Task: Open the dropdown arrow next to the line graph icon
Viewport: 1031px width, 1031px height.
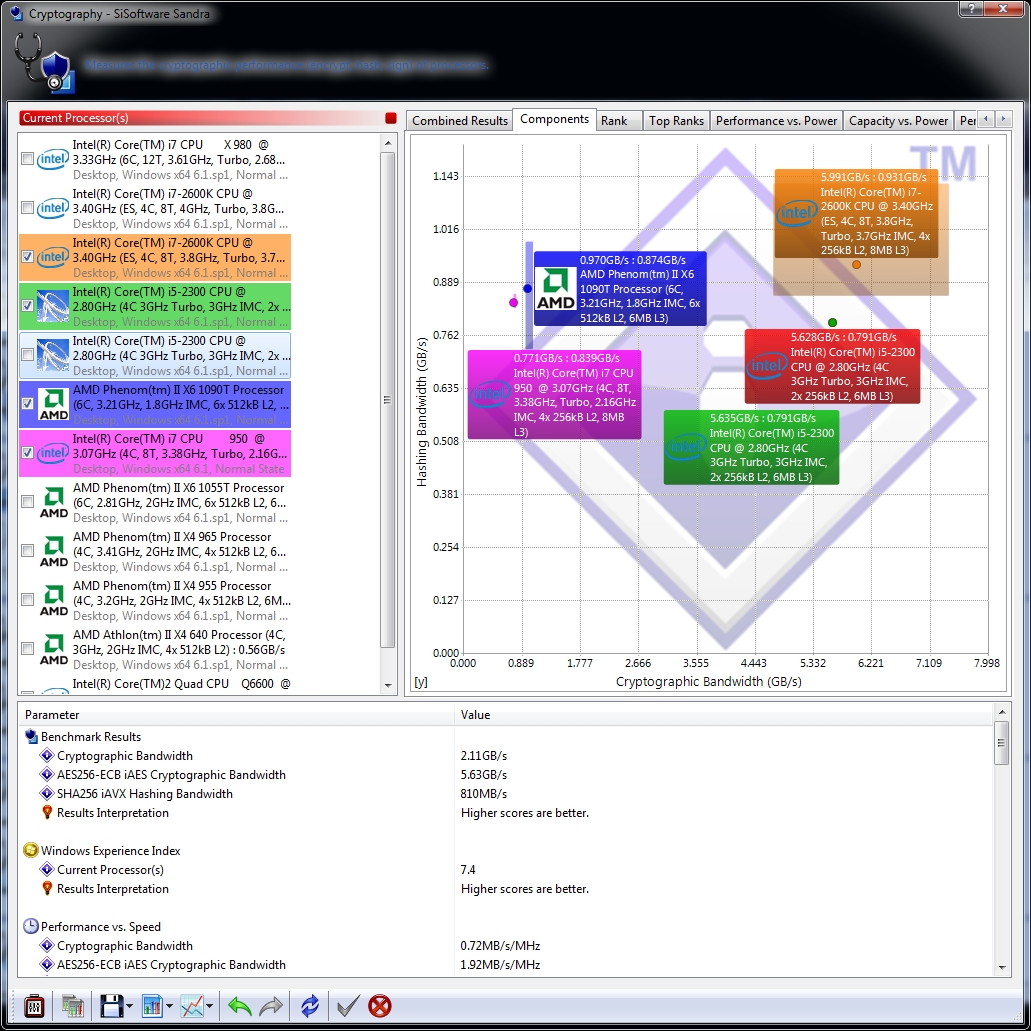Action: pyautogui.click(x=210, y=1006)
